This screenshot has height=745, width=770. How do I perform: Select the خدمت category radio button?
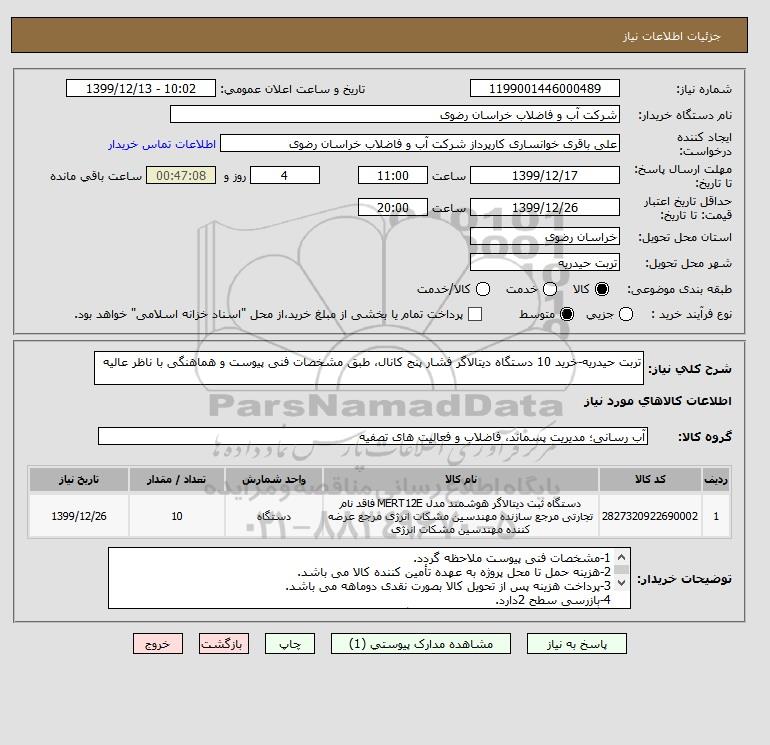tap(550, 289)
